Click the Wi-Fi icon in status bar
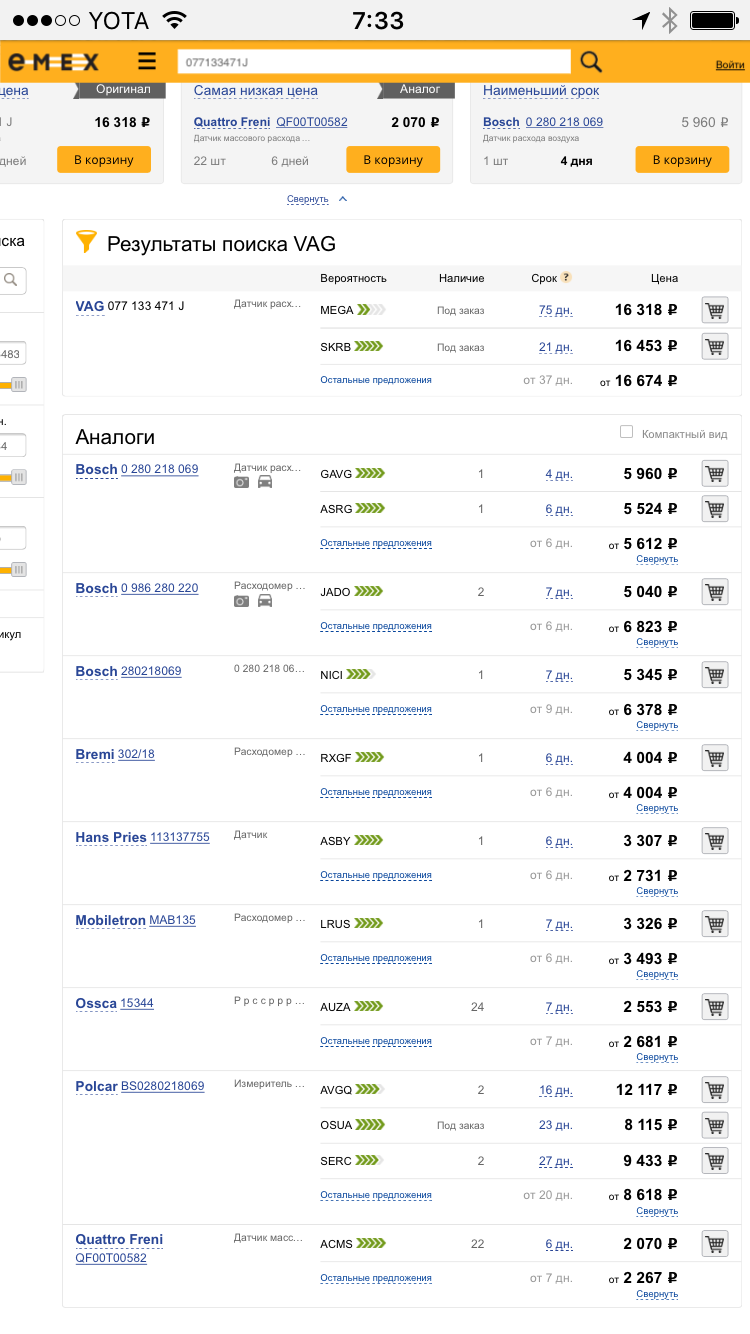750x1334 pixels. pyautogui.click(x=175, y=20)
